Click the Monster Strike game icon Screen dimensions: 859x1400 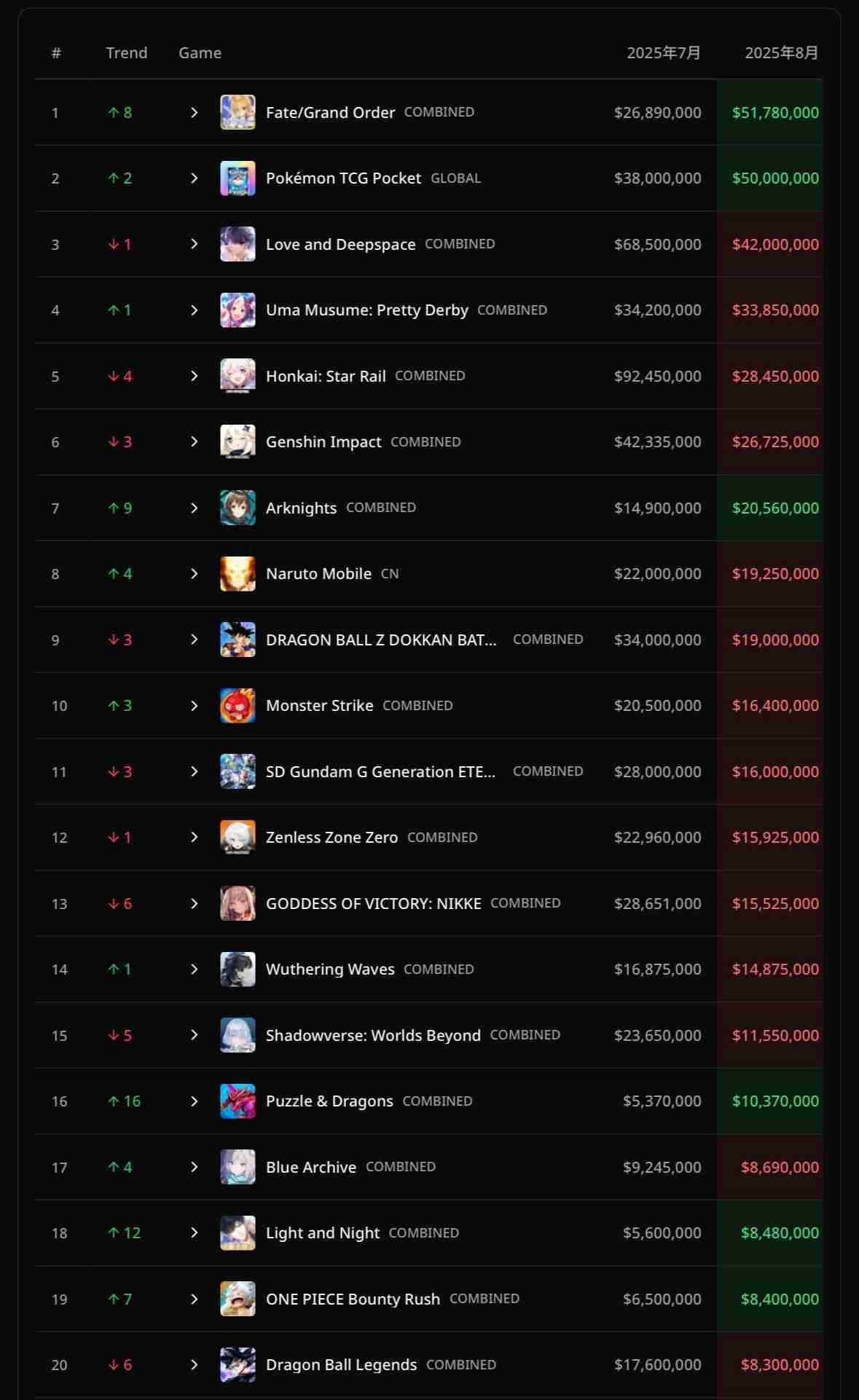click(x=238, y=706)
